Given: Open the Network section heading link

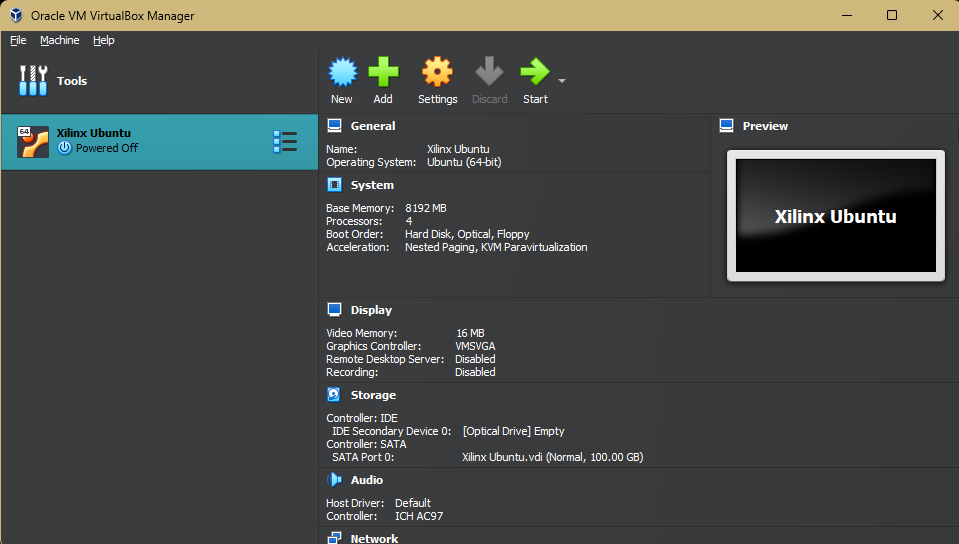Looking at the screenshot, I should (x=374, y=538).
